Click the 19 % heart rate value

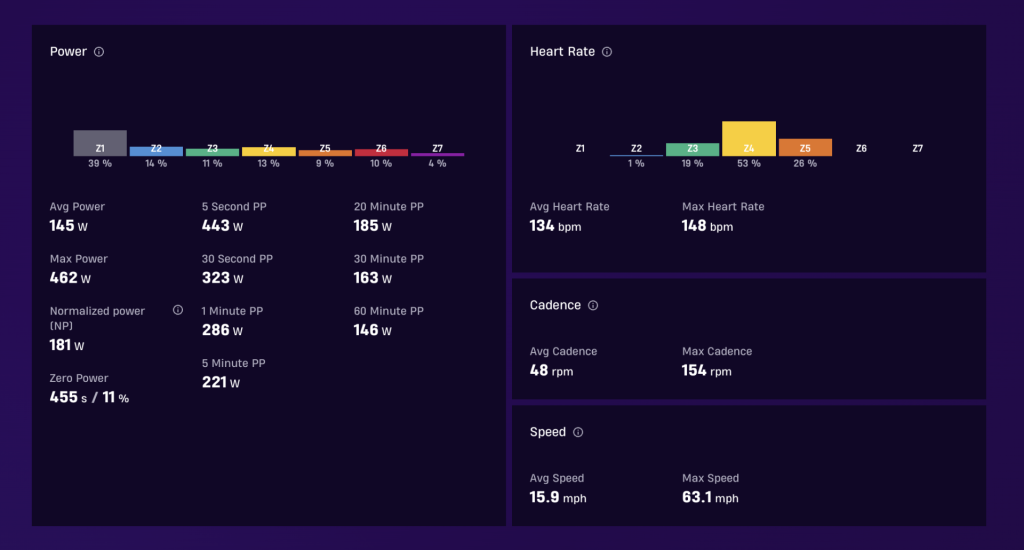pyautogui.click(x=692, y=163)
